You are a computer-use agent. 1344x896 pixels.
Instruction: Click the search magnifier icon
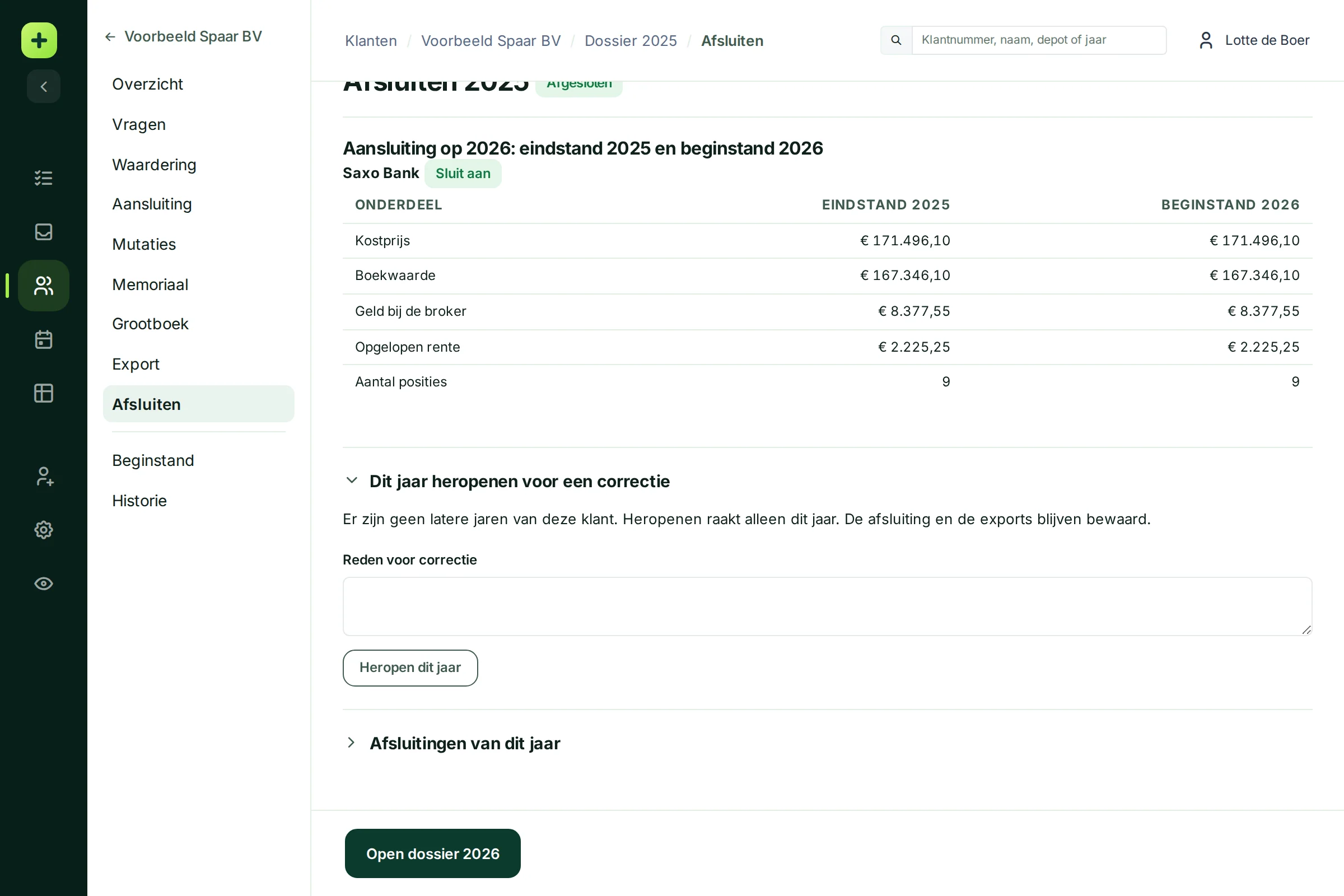tap(896, 40)
